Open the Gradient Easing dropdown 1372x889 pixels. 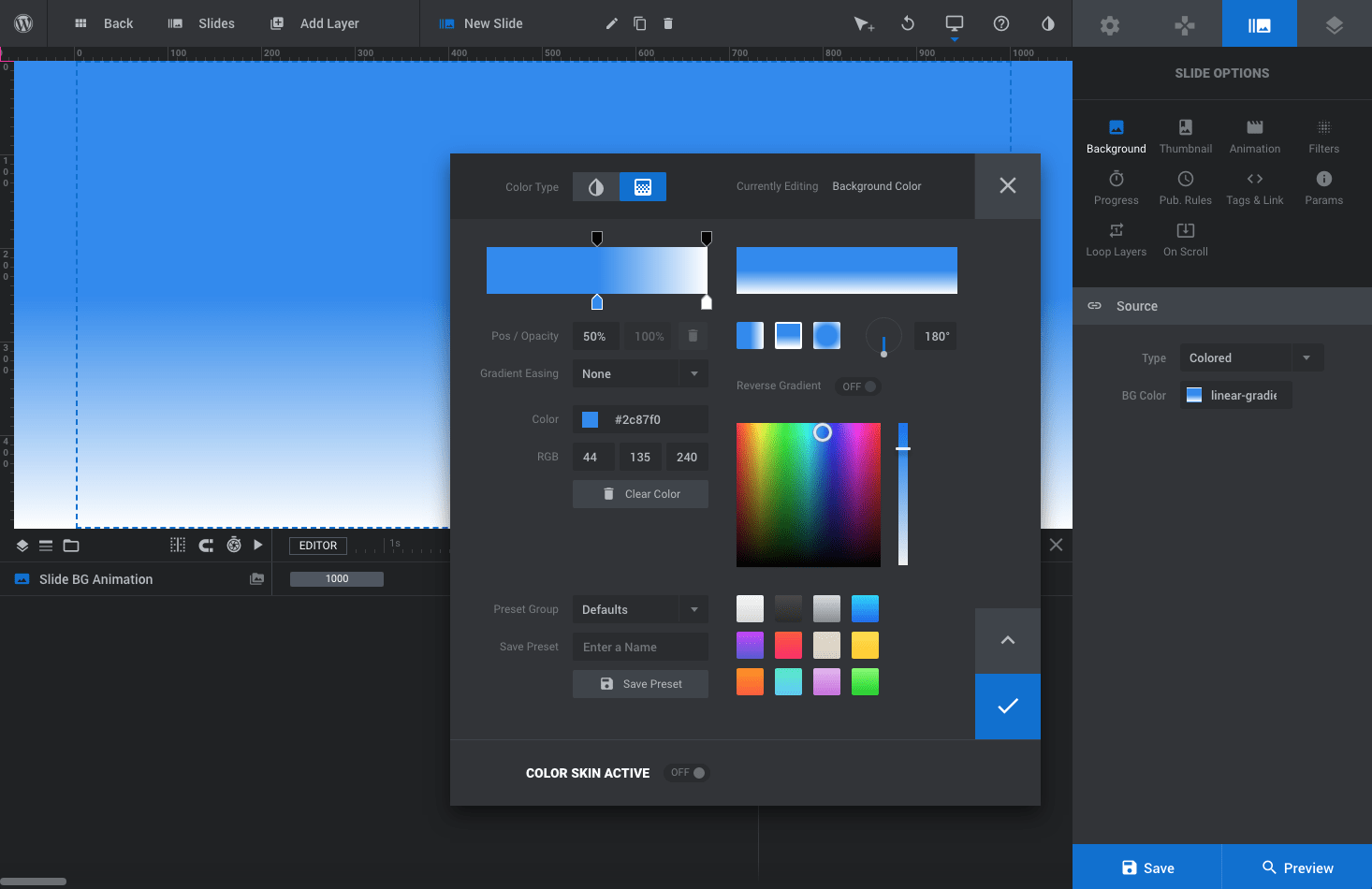[640, 373]
